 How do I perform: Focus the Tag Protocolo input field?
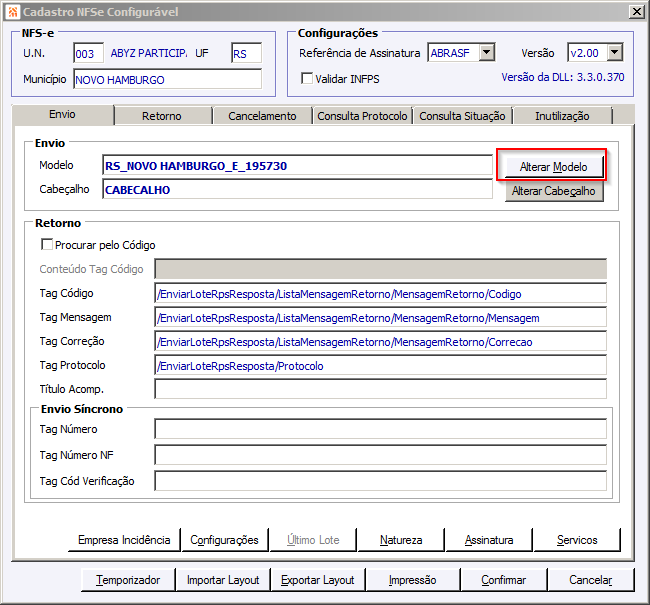click(381, 366)
